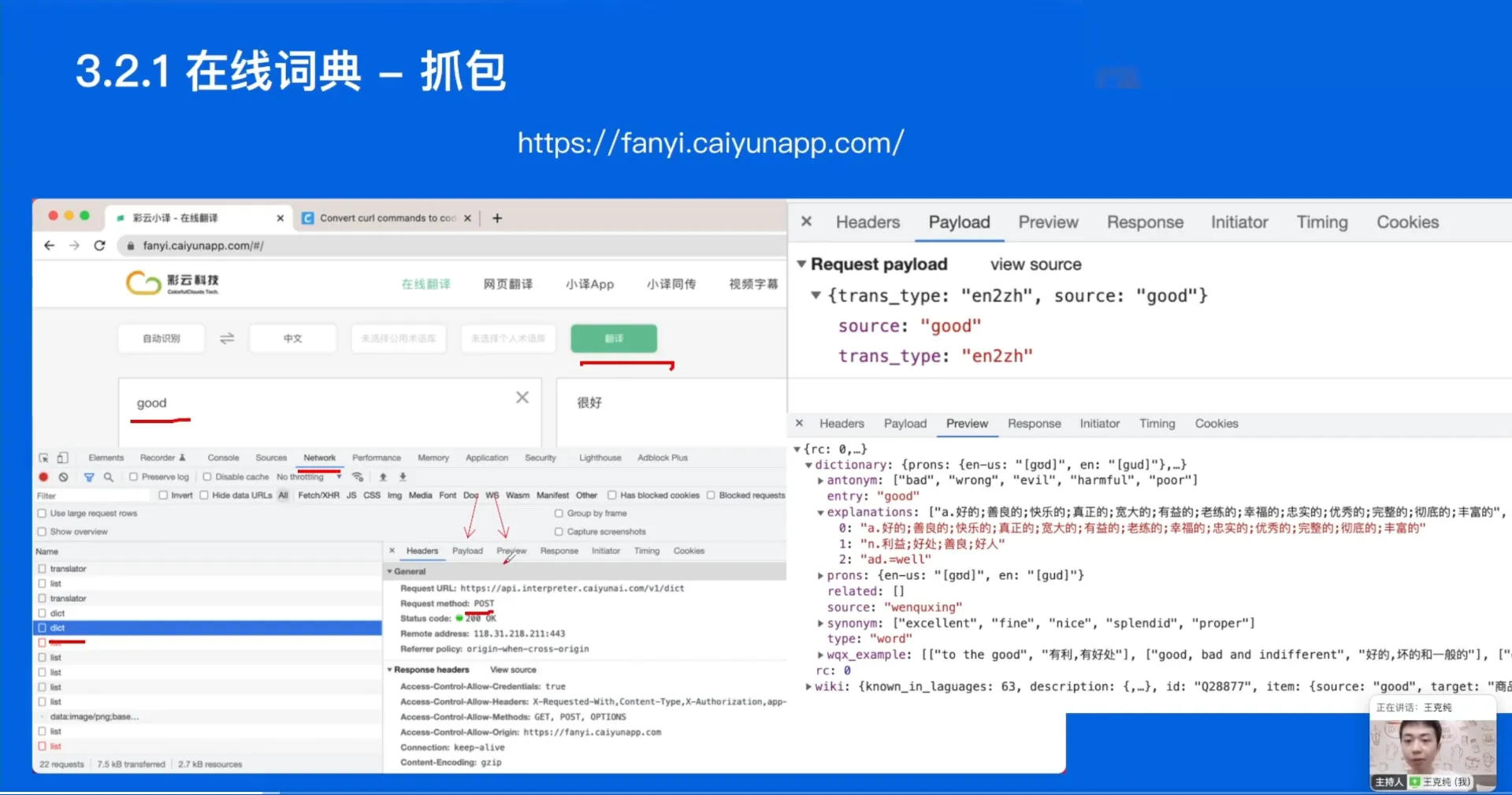Select the 自动识别 source language button
This screenshot has width=1512, height=795.
[162, 338]
